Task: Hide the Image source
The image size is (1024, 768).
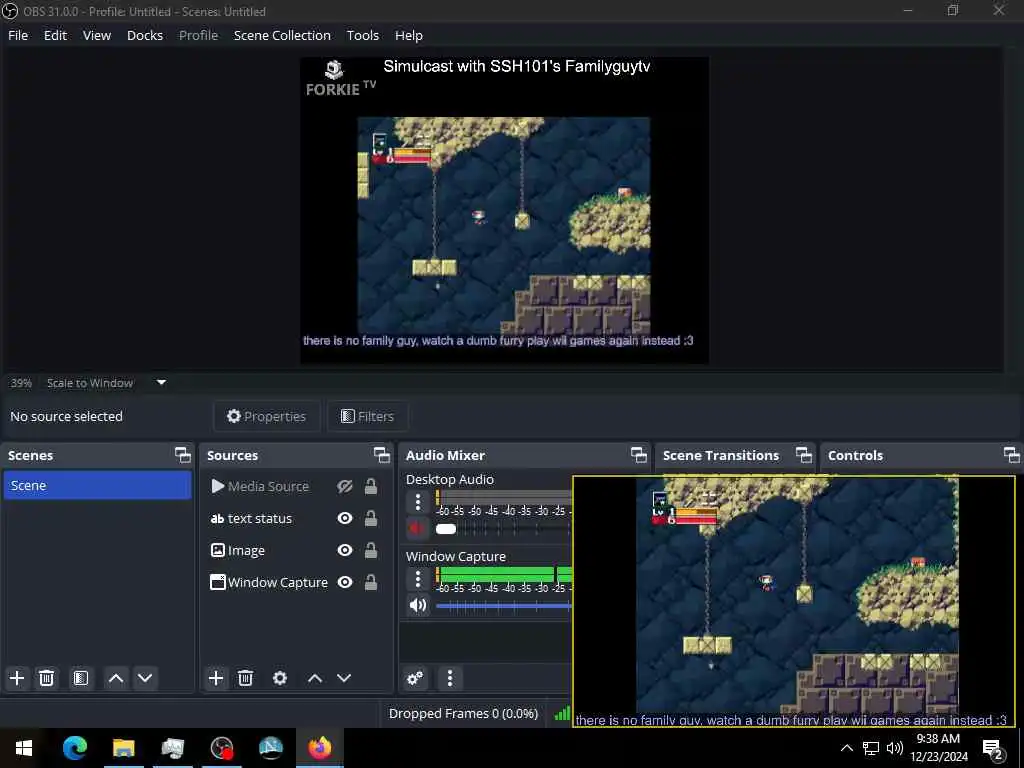Action: click(344, 550)
